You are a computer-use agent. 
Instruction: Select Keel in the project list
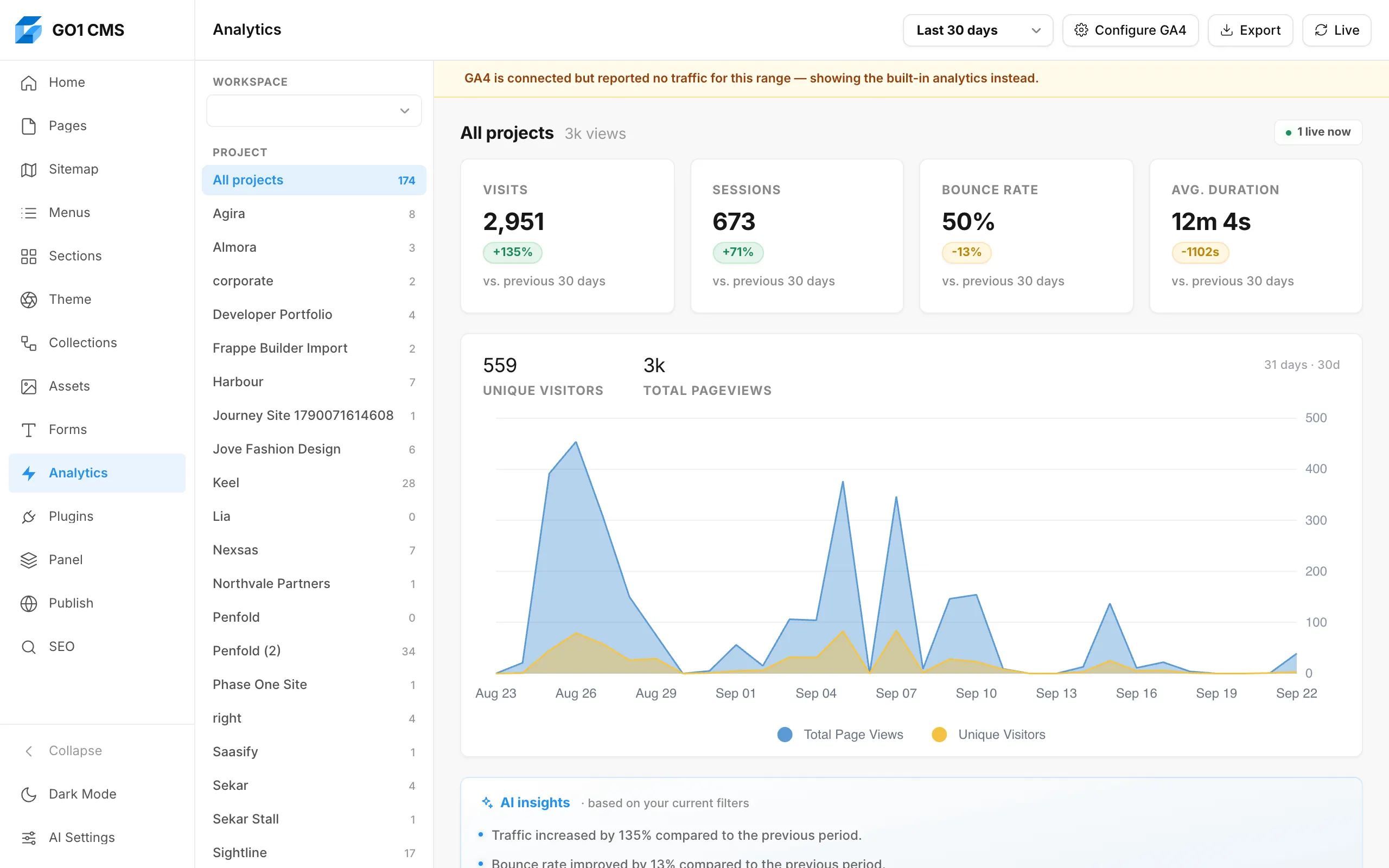314,483
